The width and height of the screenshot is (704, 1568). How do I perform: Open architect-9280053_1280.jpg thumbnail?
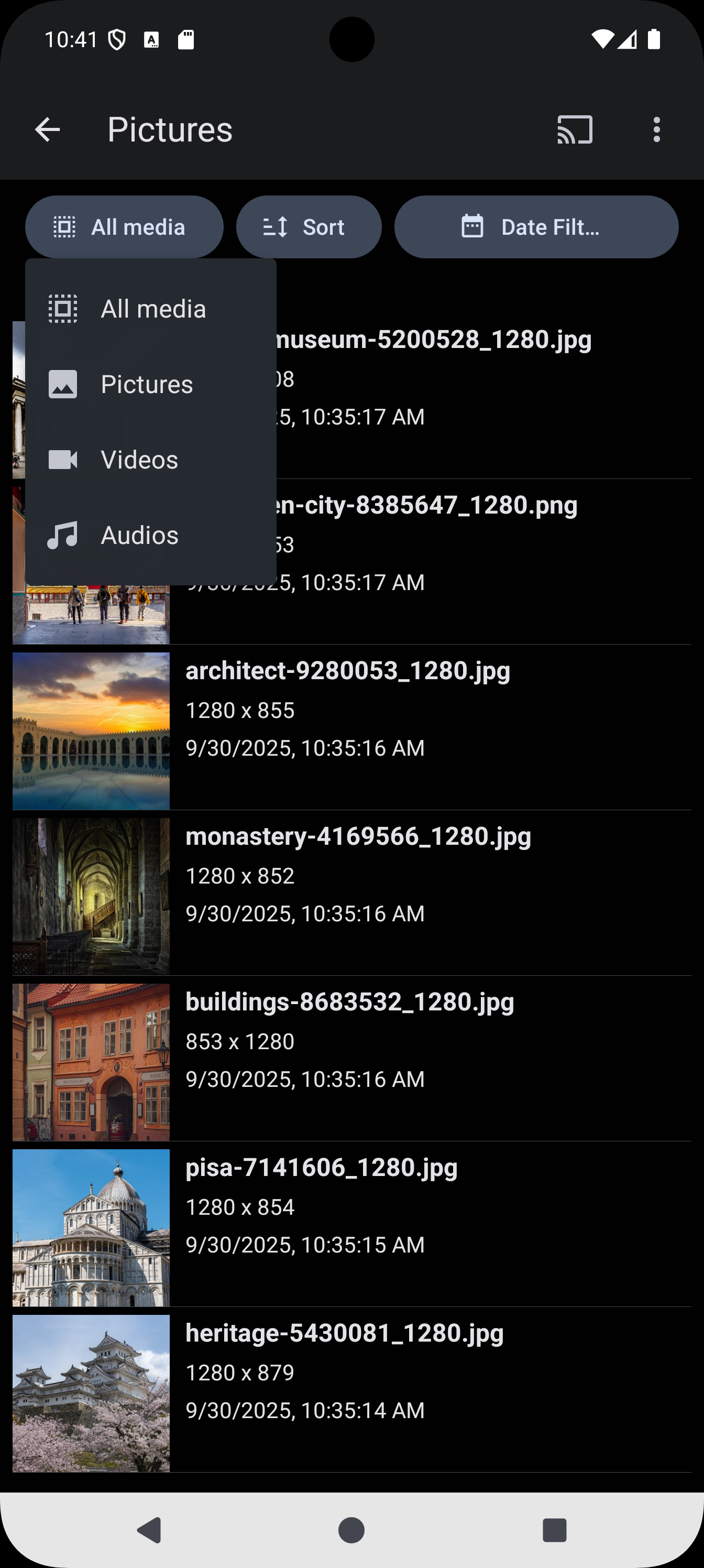91,731
